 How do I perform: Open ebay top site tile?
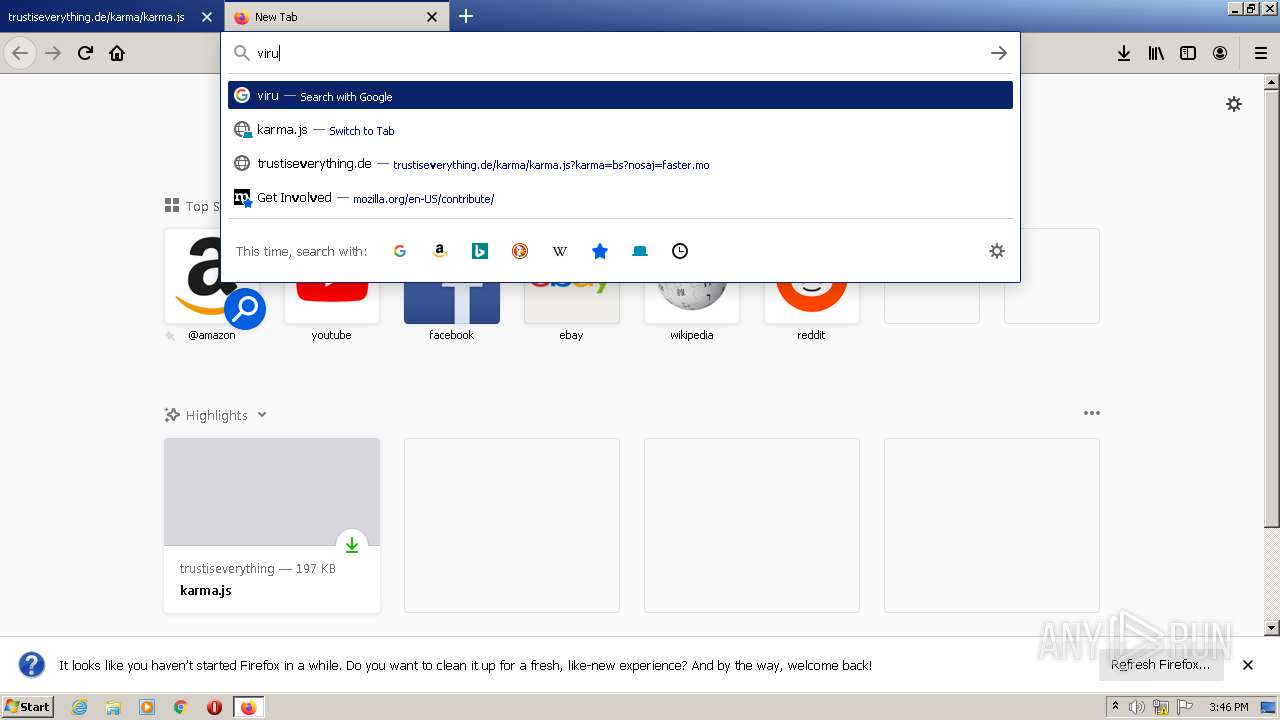coord(572,285)
